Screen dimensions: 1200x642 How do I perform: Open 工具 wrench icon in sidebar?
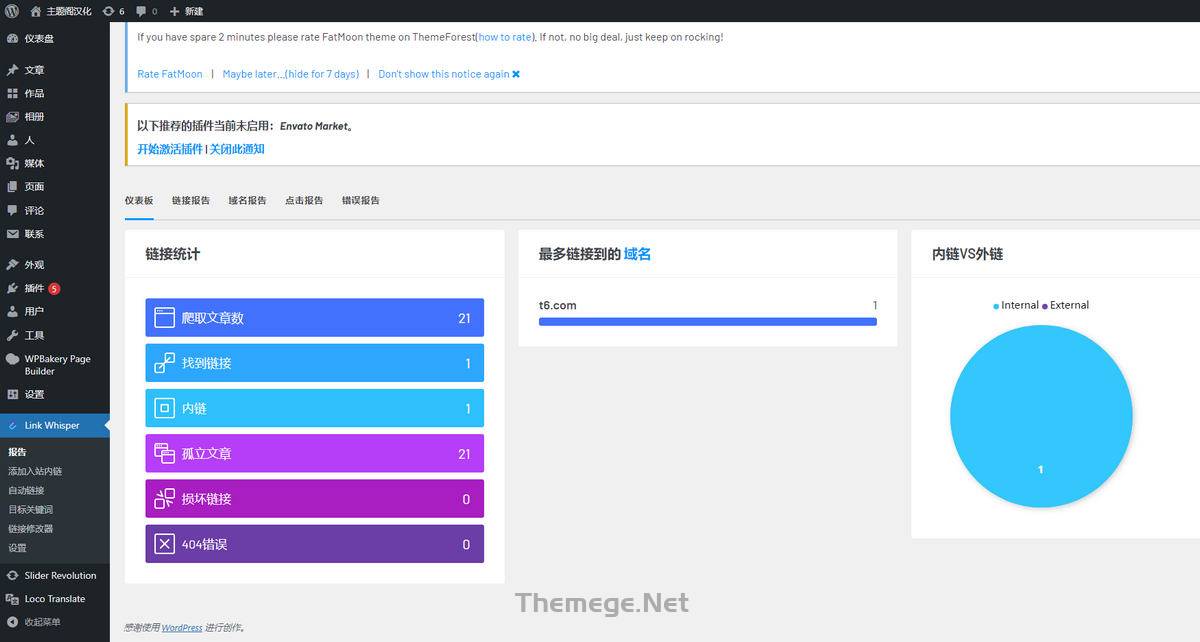click(12, 335)
